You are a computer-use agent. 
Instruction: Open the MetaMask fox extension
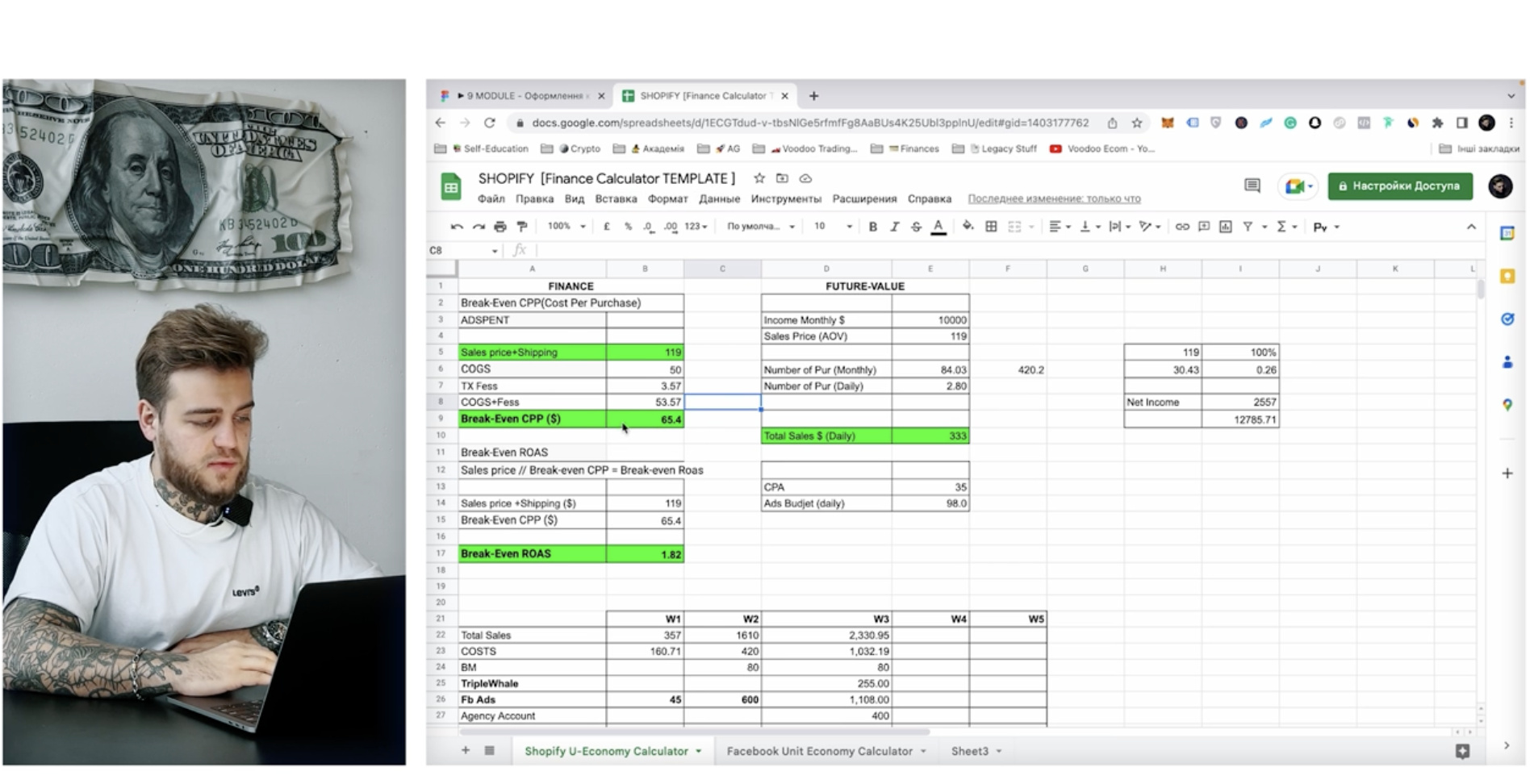coord(1168,123)
